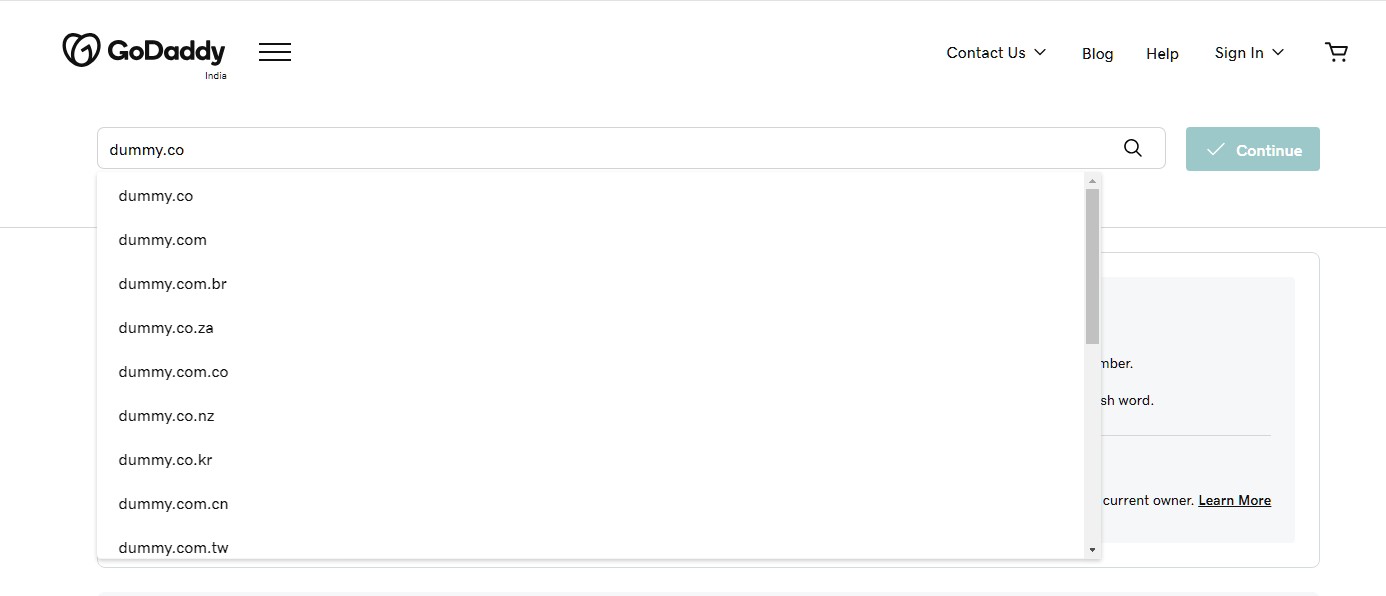Screen dimensions: 1386x596
Task: Open the Help page
Action: tap(1162, 54)
